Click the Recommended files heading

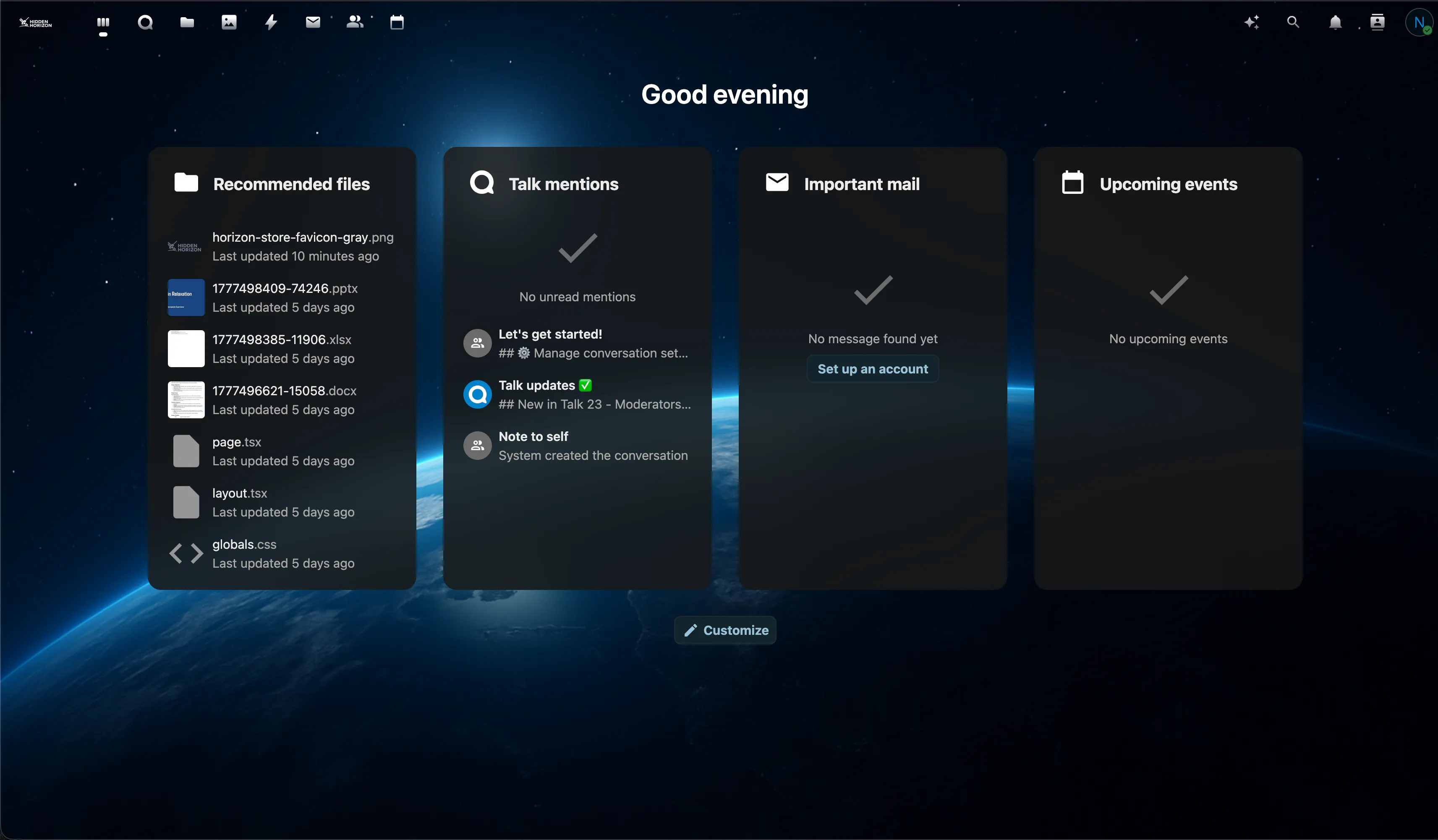(292, 184)
